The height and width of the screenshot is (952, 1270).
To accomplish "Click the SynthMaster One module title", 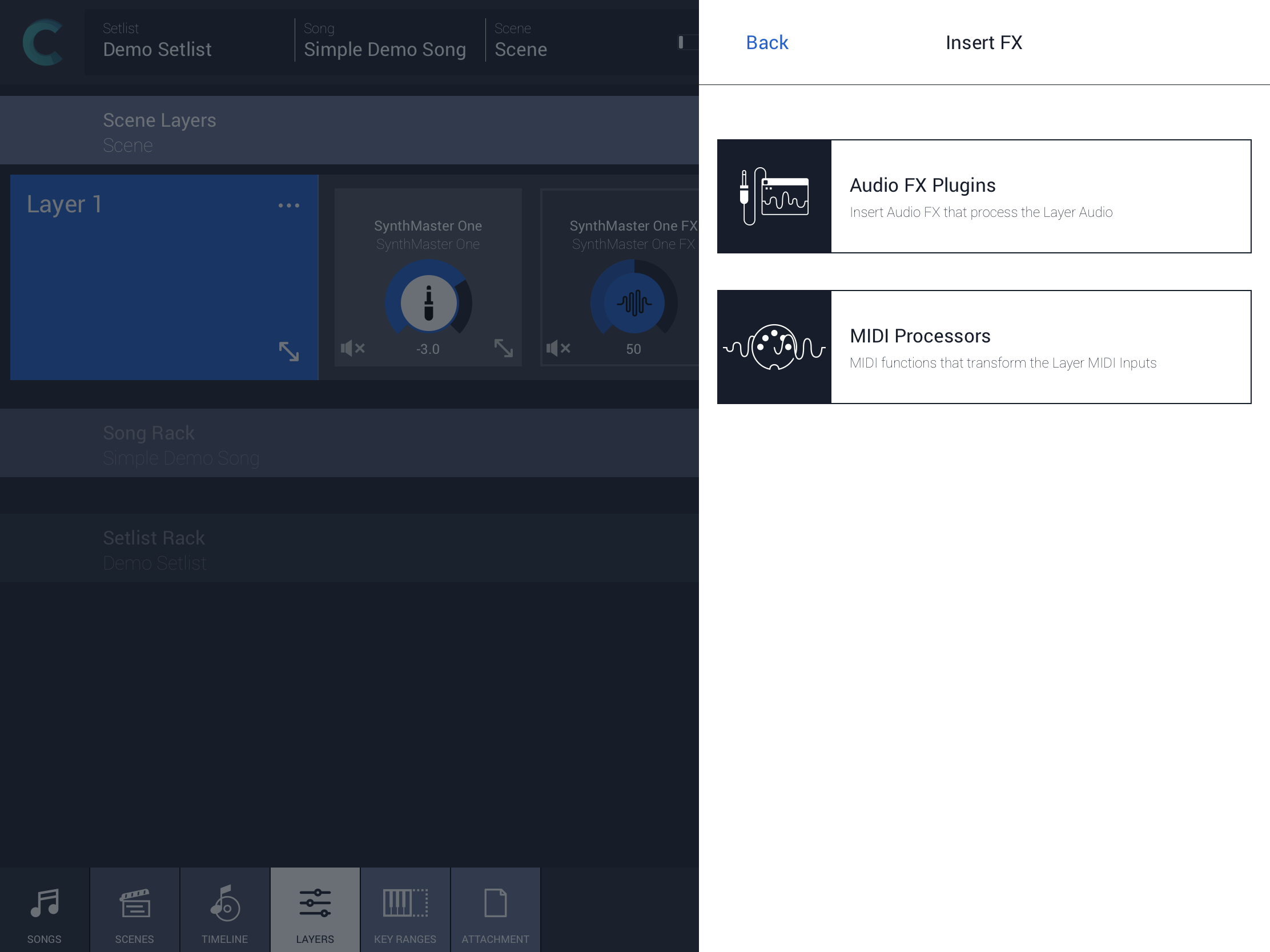I will 428,226.
